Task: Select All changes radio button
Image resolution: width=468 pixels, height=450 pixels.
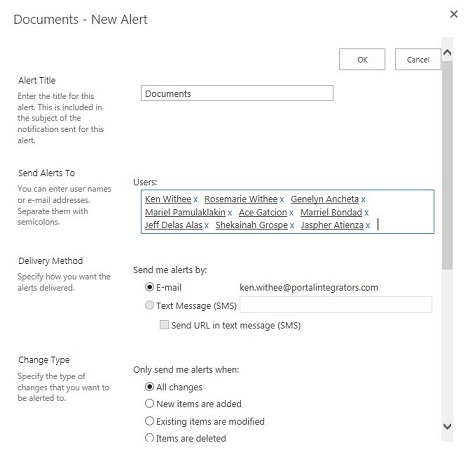Action: (149, 387)
